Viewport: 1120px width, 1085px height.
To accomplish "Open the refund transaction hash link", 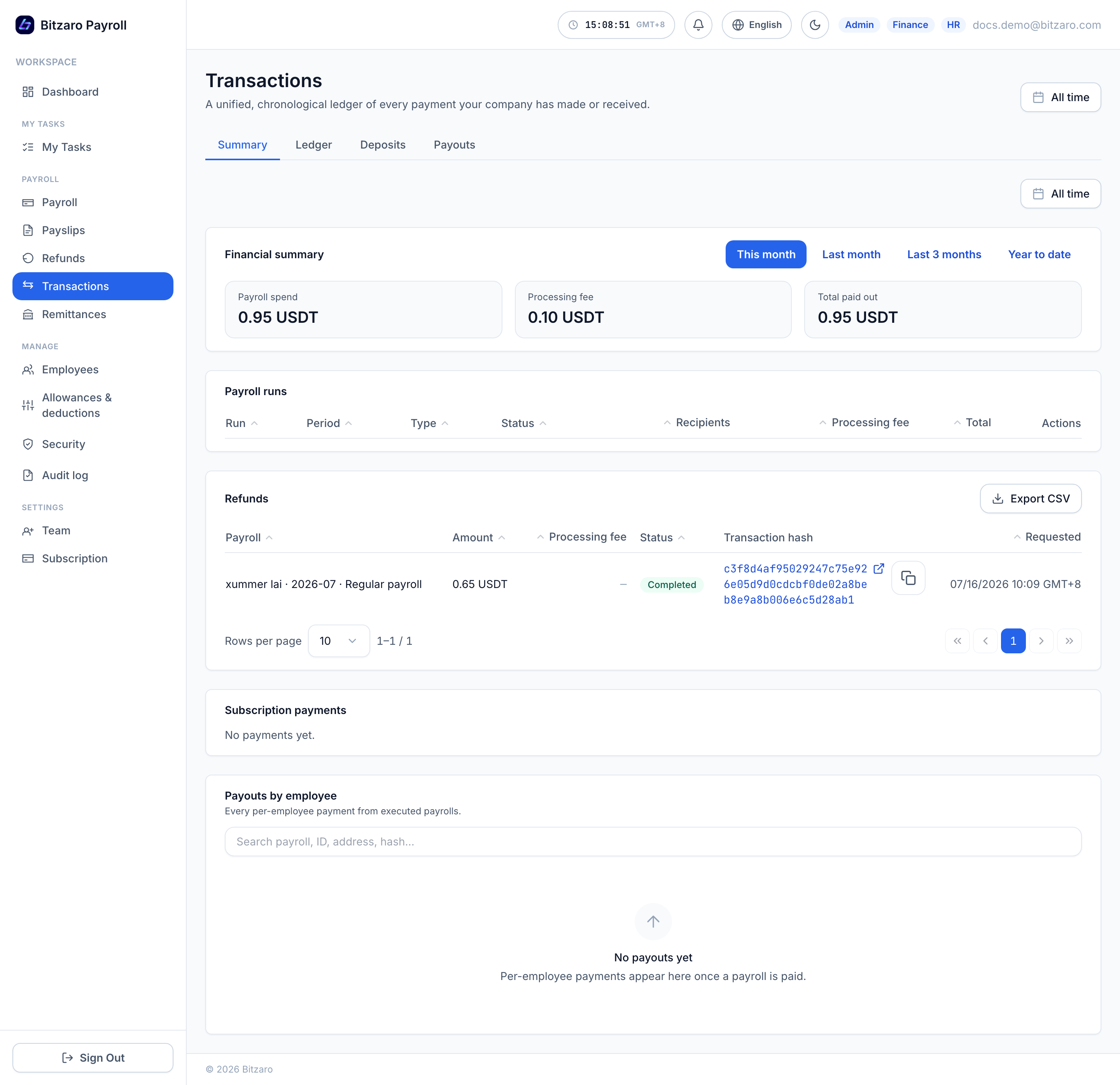I will click(x=795, y=584).
